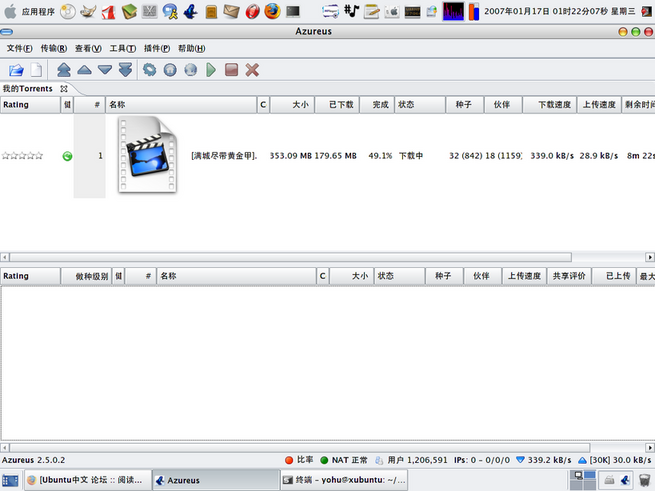The width and height of the screenshot is (655, 491).
Task: Click horizontal scrollbar of the downloads list
Action: click(x=291, y=257)
